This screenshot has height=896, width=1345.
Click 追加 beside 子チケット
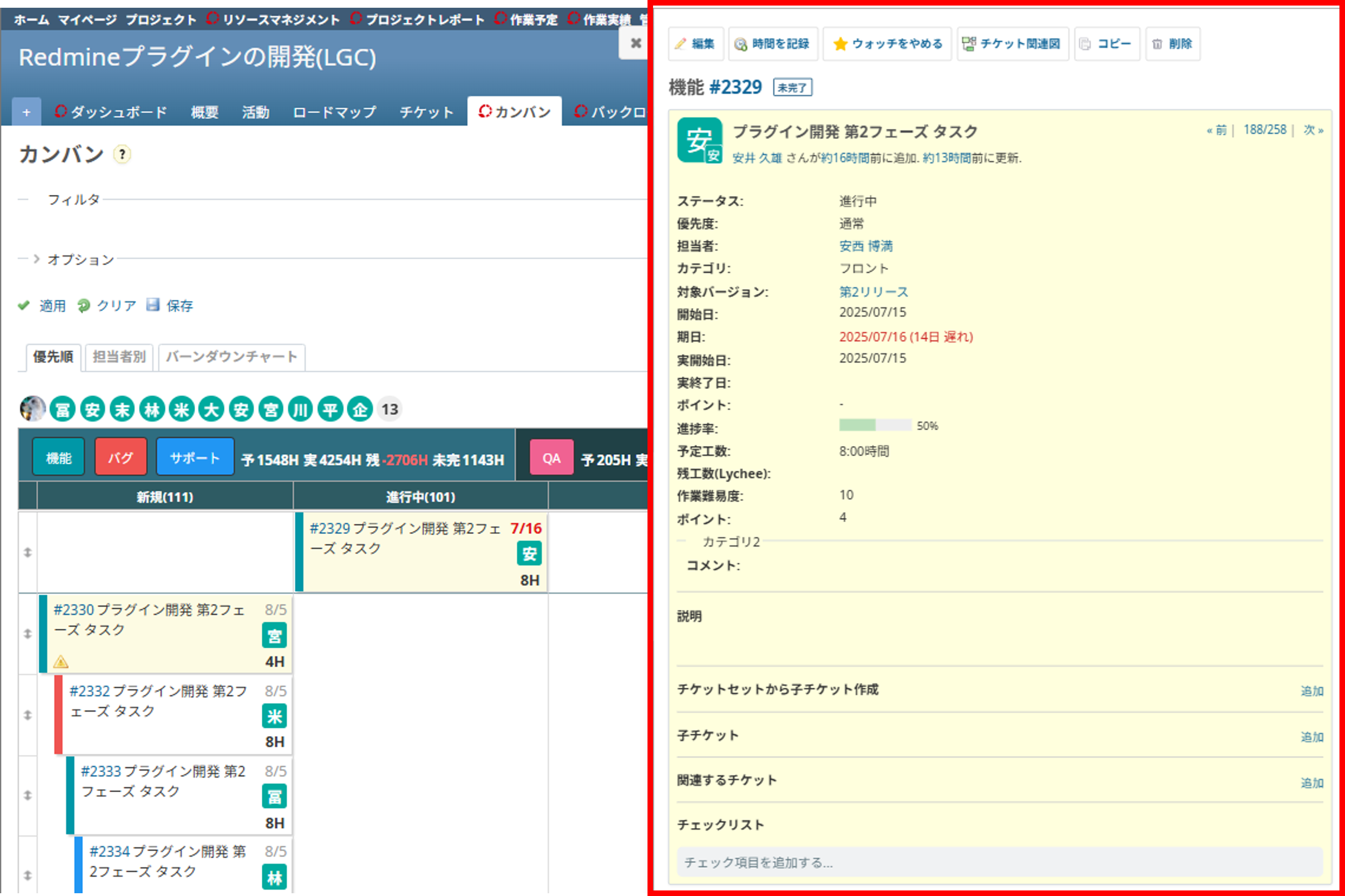[x=1312, y=737]
